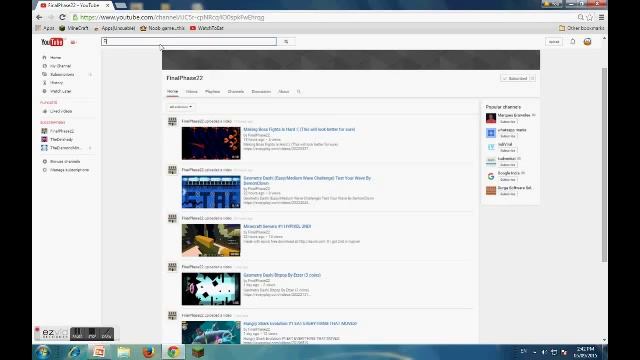This screenshot has width=640, height=360.
Task: Subscribe to Durga Software channel
Action: point(508,194)
